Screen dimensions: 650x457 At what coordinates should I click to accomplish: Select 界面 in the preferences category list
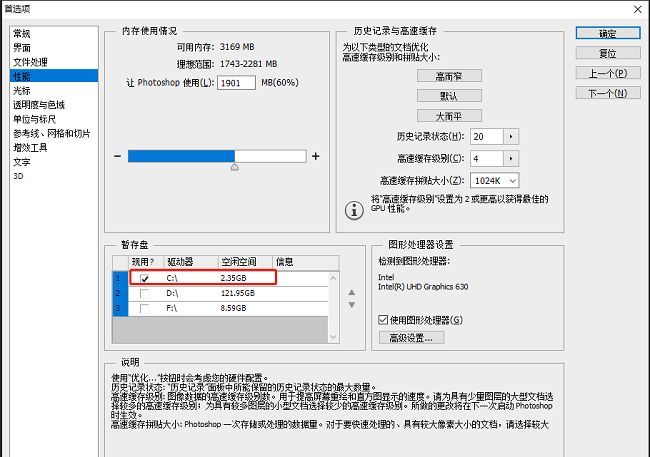(21, 47)
